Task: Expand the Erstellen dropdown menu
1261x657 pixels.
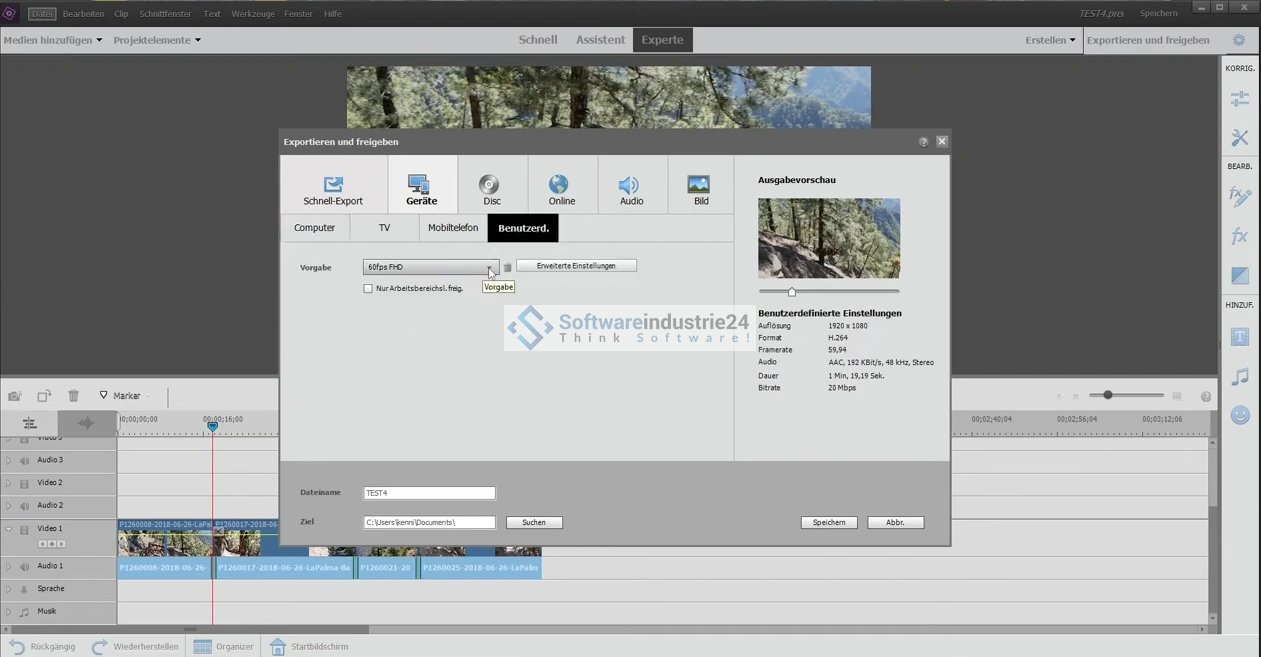Action: (x=1050, y=40)
